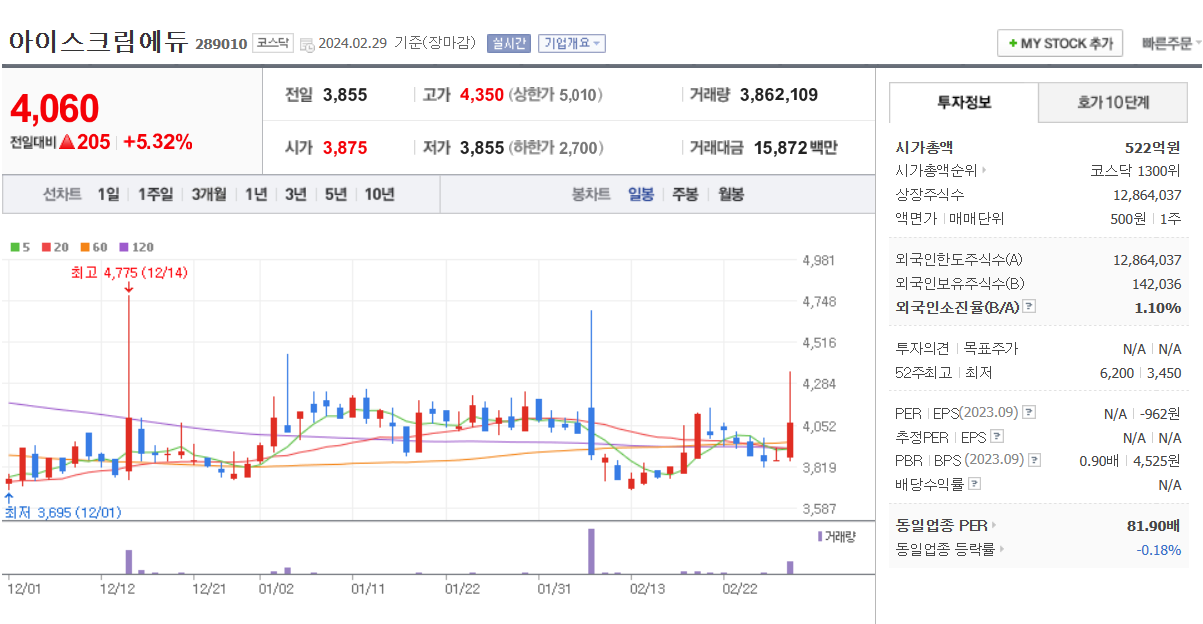Select the 3년 line chart period

pyautogui.click(x=295, y=194)
